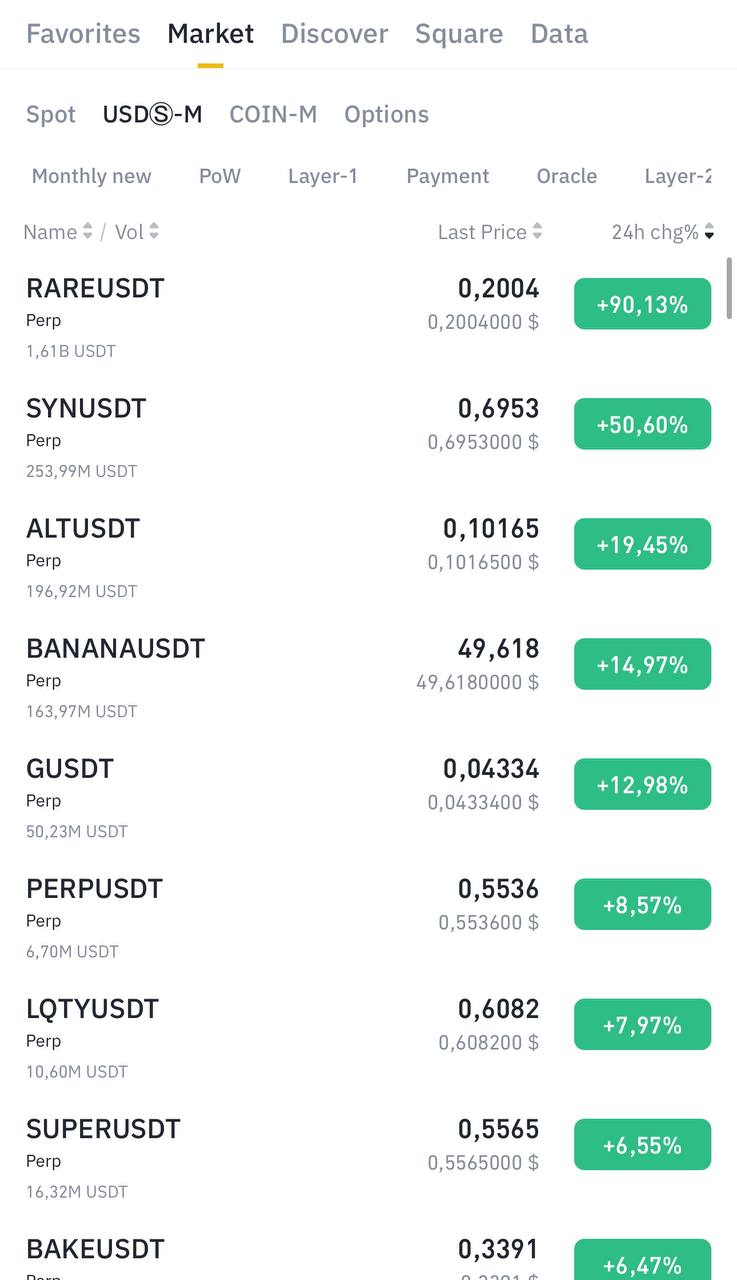Filter by Oracle category
This screenshot has width=737, height=1280.
tap(567, 177)
